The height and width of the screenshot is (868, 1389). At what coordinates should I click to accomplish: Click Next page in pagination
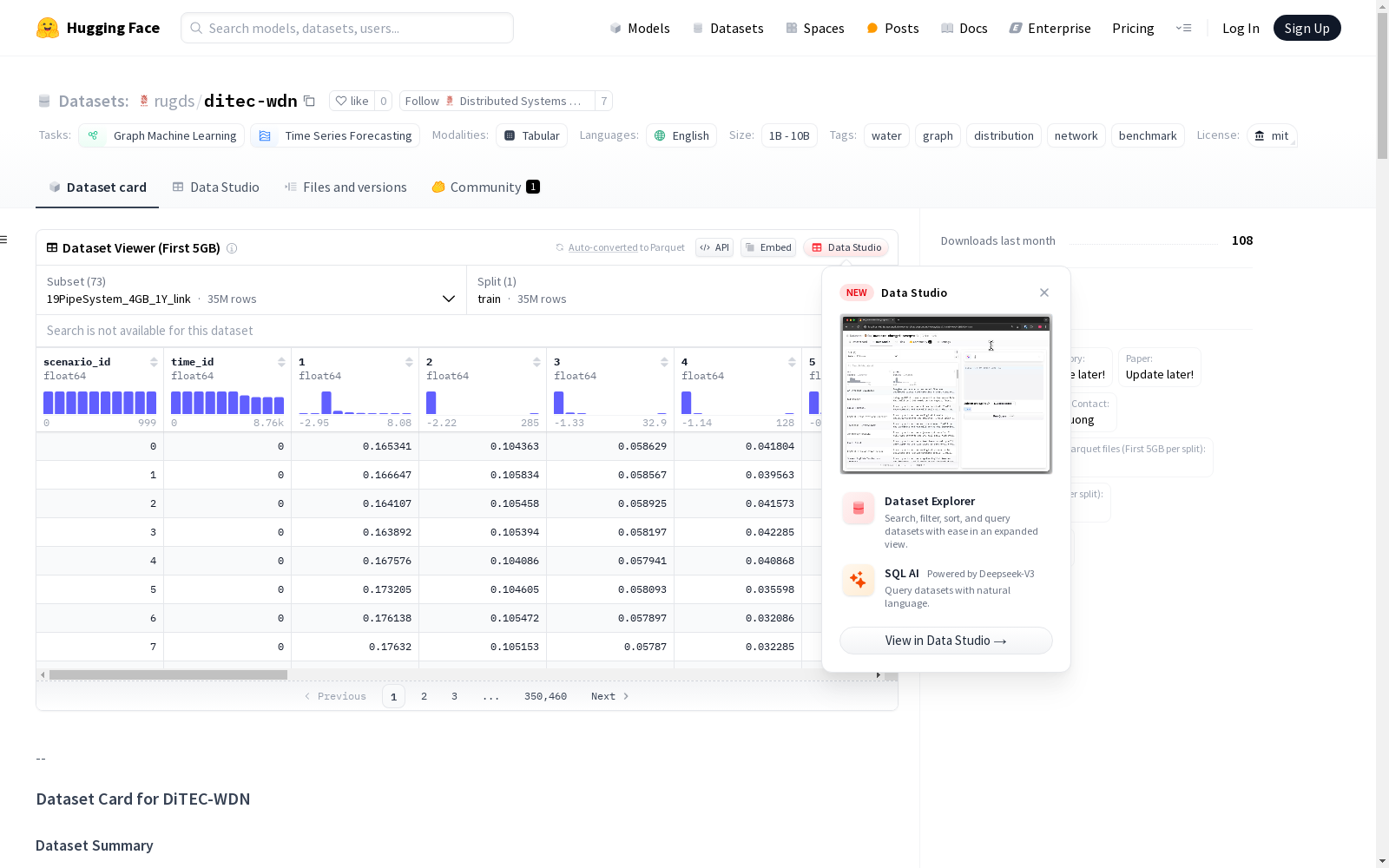coord(609,696)
